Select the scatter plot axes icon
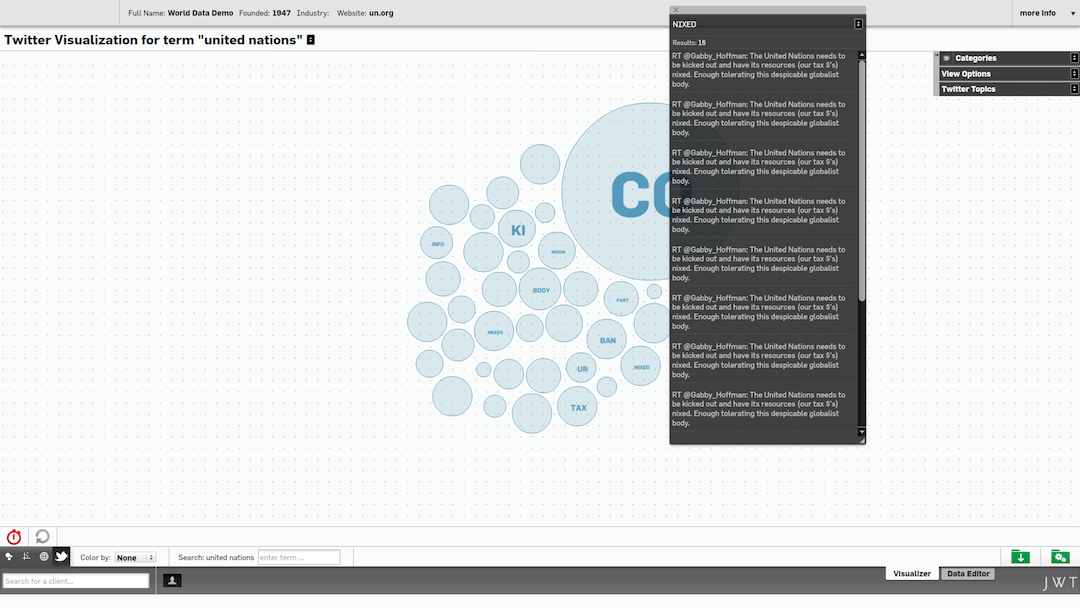 coord(26,557)
